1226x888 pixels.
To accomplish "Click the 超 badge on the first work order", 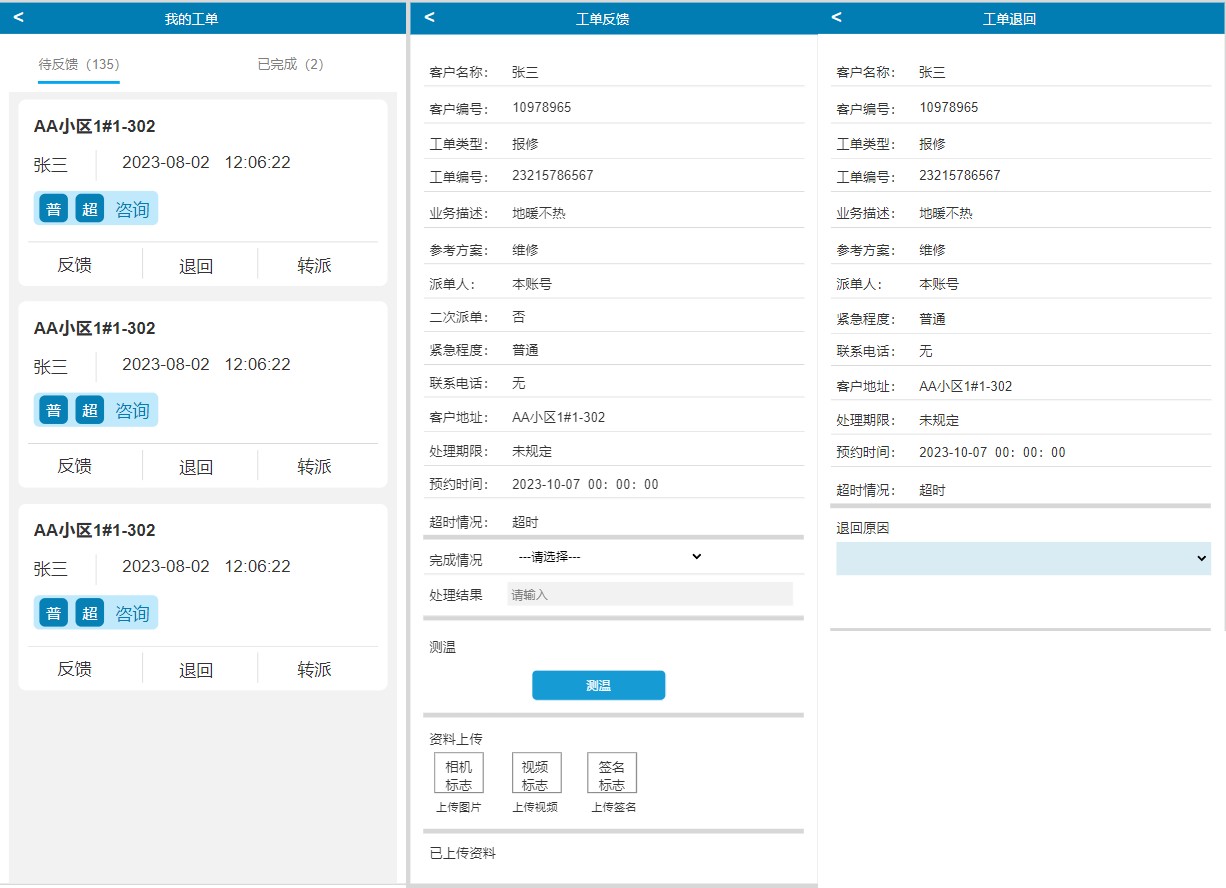I will 90,208.
